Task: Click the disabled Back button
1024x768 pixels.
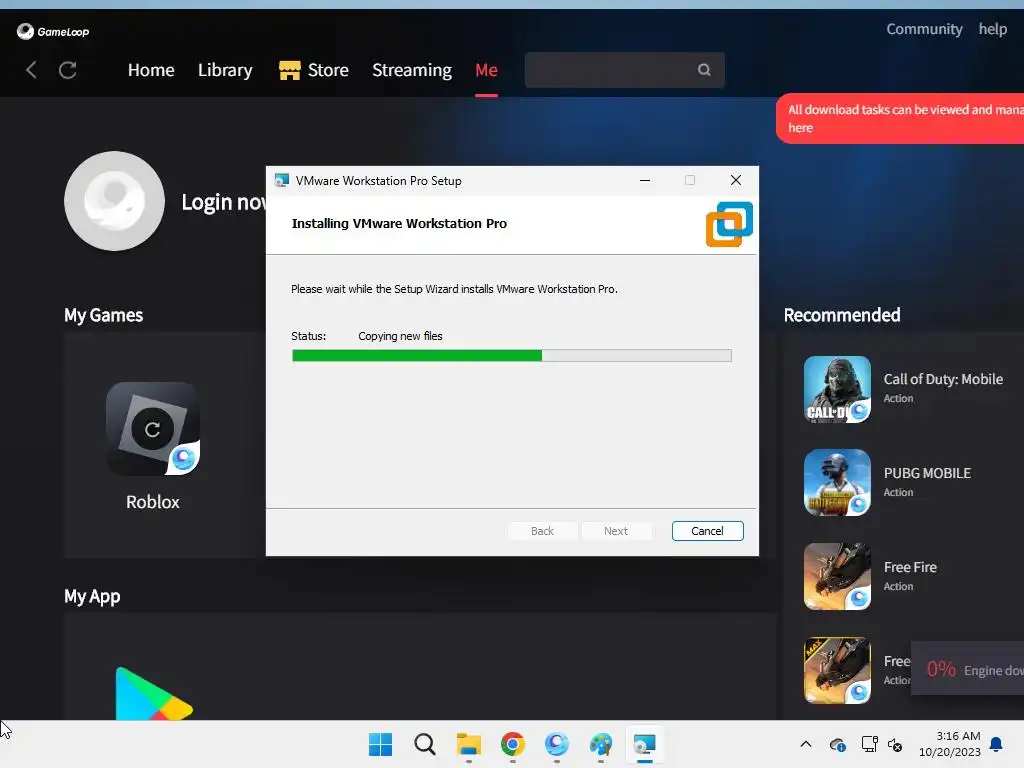Action: [542, 531]
